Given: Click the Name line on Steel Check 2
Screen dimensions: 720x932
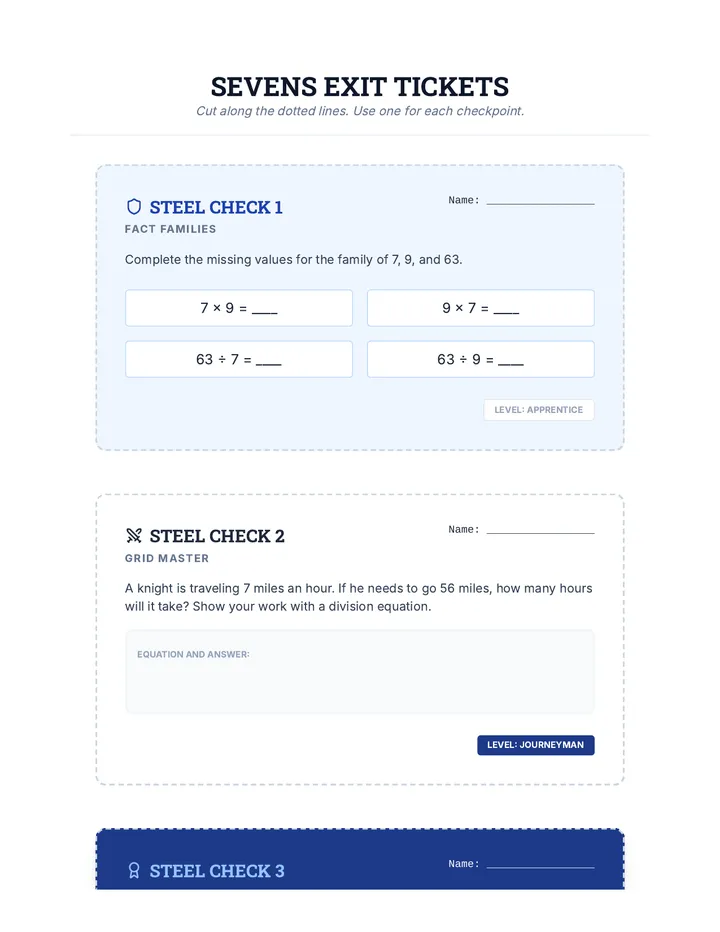Looking at the screenshot, I should tap(540, 530).
